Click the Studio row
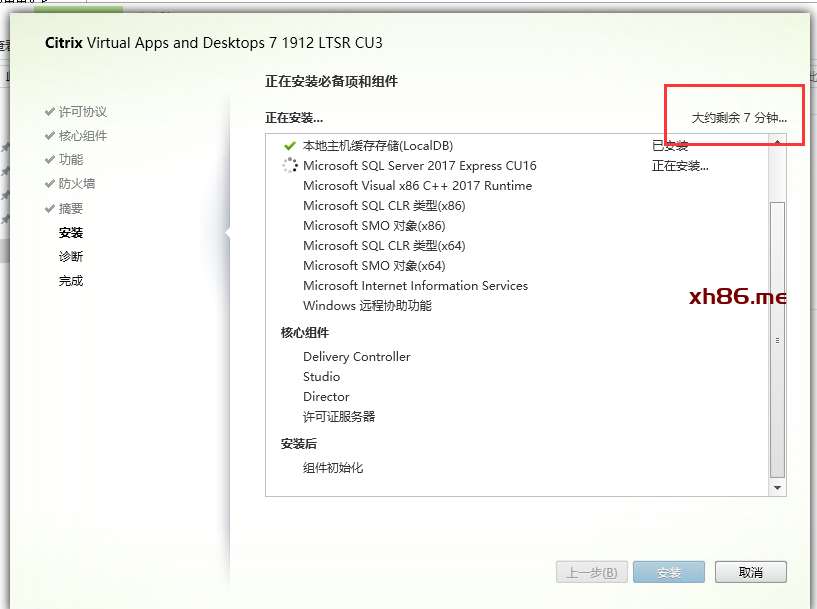This screenshot has height=609, width=817. pyautogui.click(x=321, y=377)
